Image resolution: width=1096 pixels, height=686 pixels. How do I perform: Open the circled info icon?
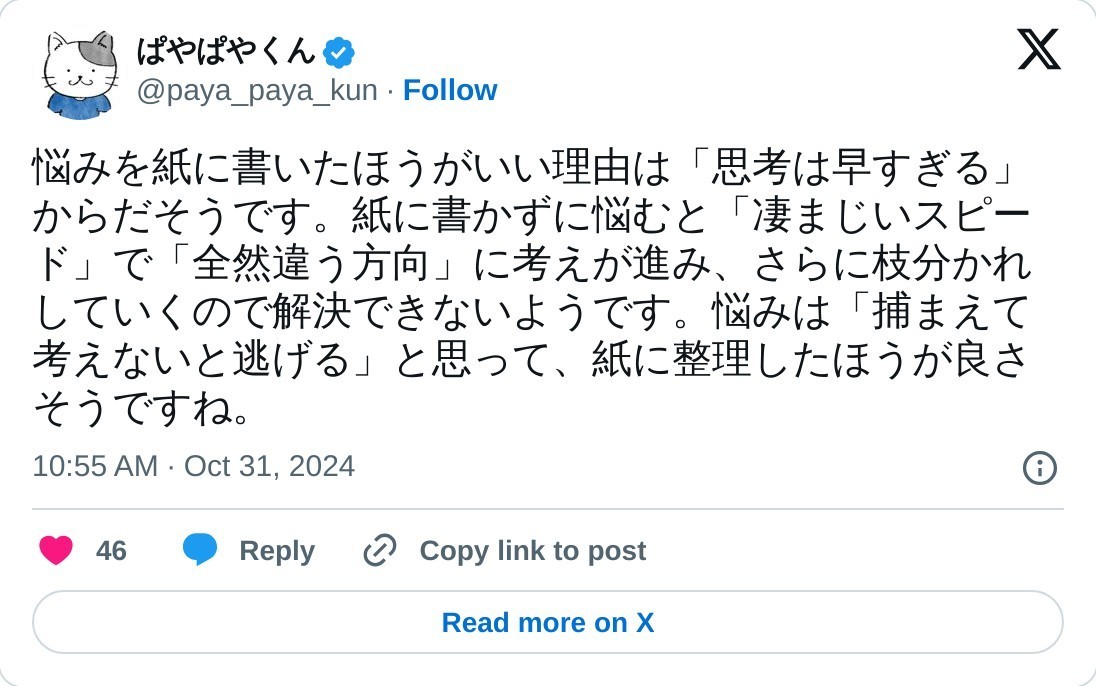[x=1040, y=467]
